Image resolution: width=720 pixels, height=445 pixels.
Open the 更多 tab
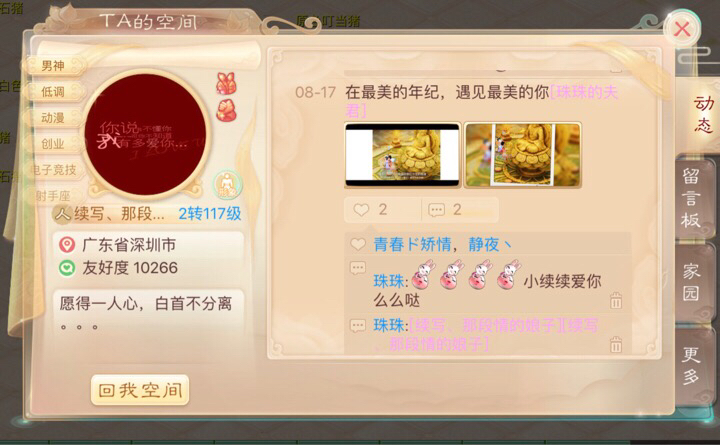point(692,366)
